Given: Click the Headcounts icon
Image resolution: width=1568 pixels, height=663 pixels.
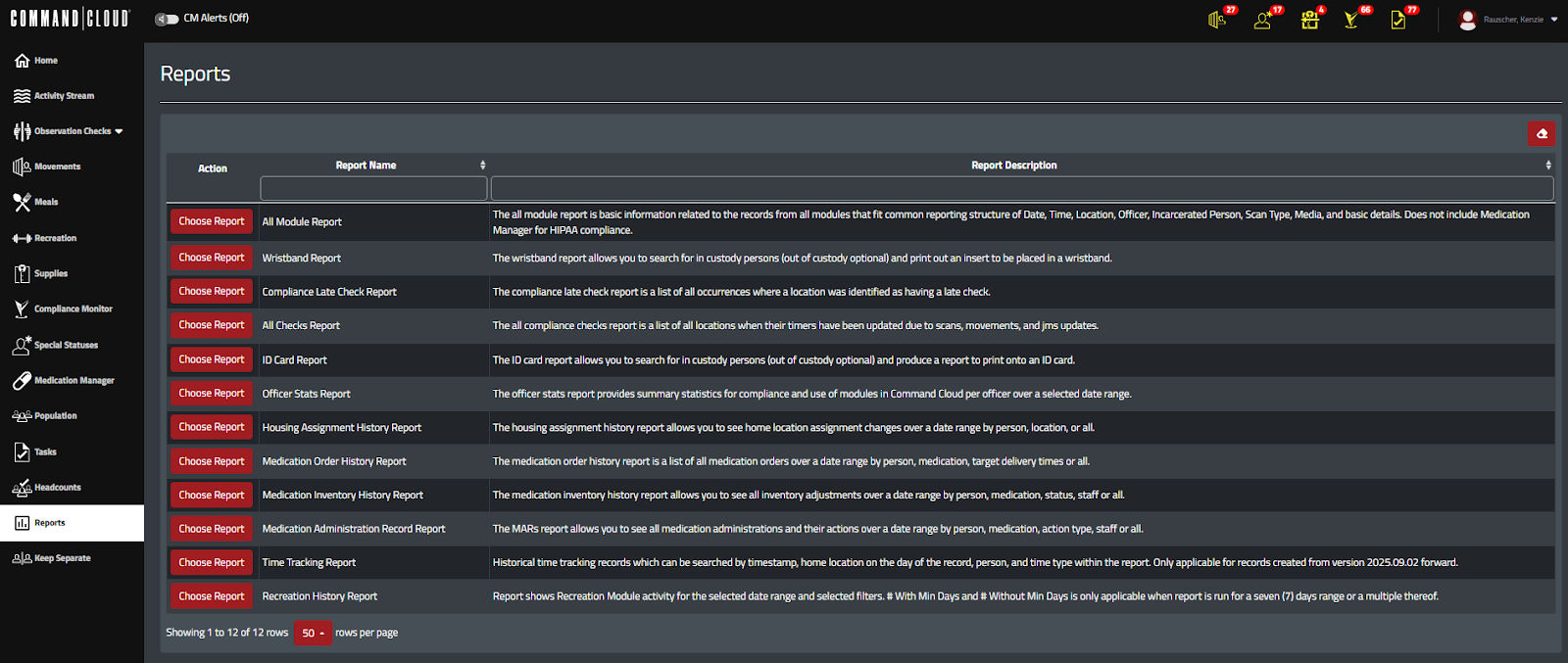Looking at the screenshot, I should (22, 487).
